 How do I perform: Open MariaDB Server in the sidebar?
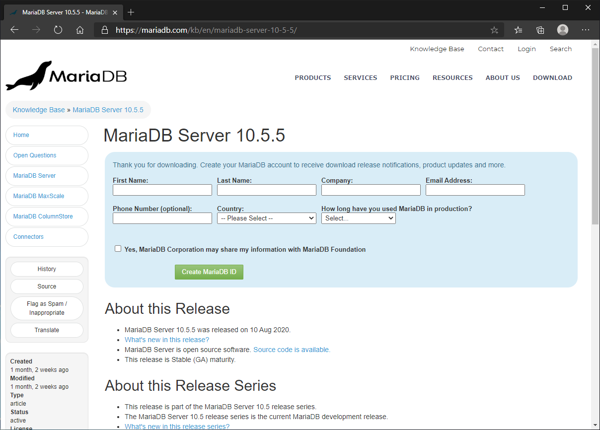(47, 176)
